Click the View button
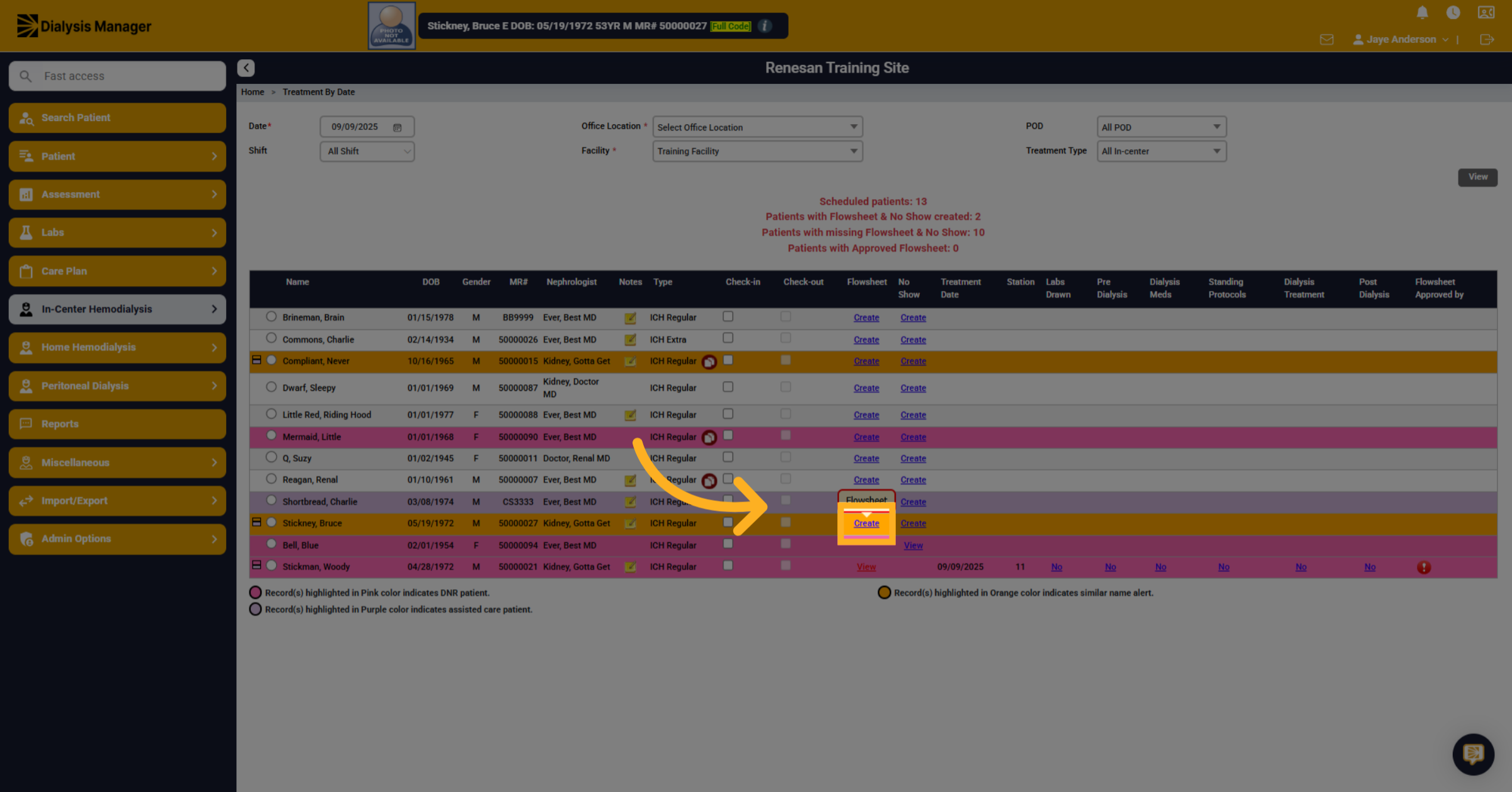 [x=1477, y=177]
